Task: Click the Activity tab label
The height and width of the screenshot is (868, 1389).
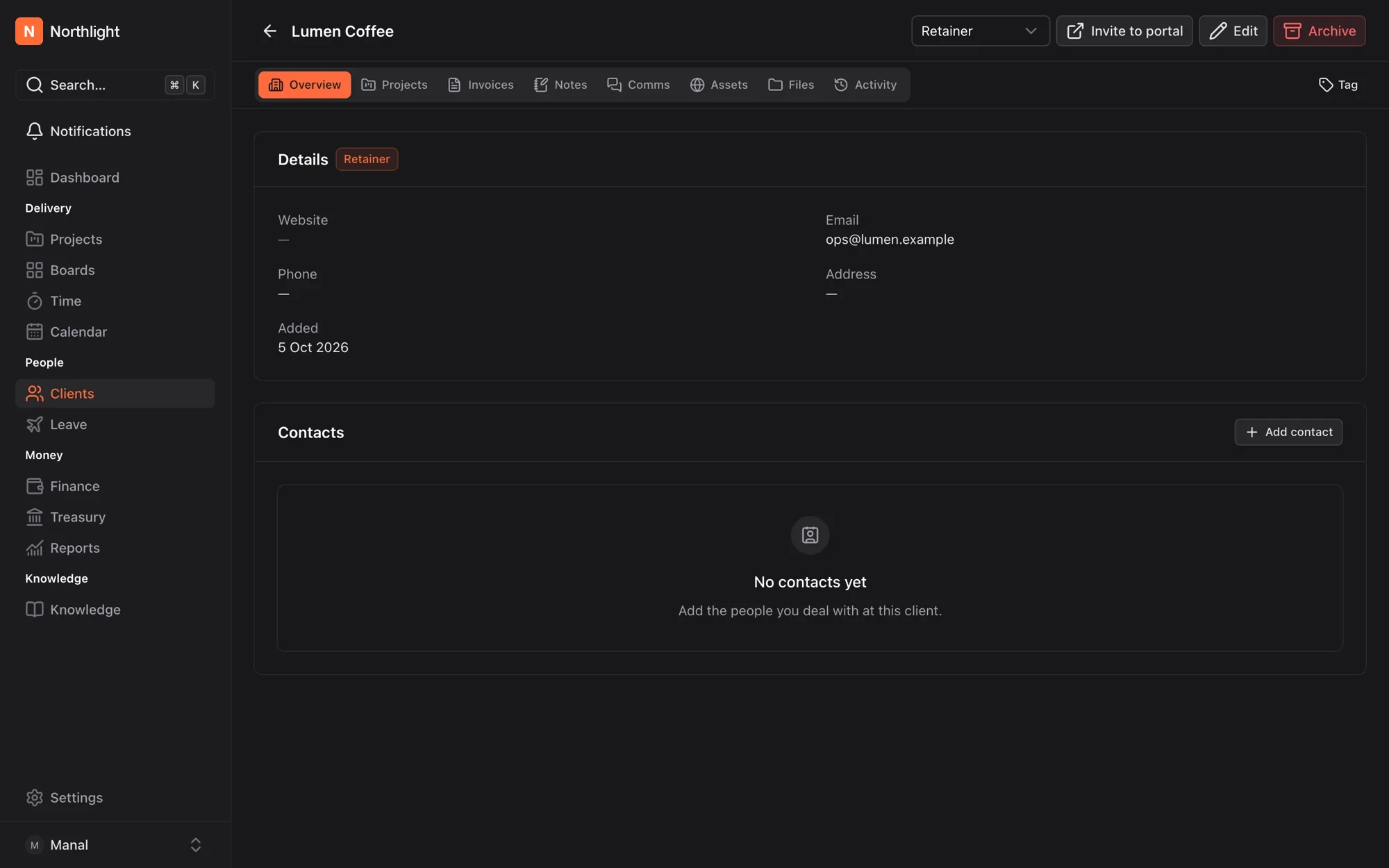Action: (876, 85)
